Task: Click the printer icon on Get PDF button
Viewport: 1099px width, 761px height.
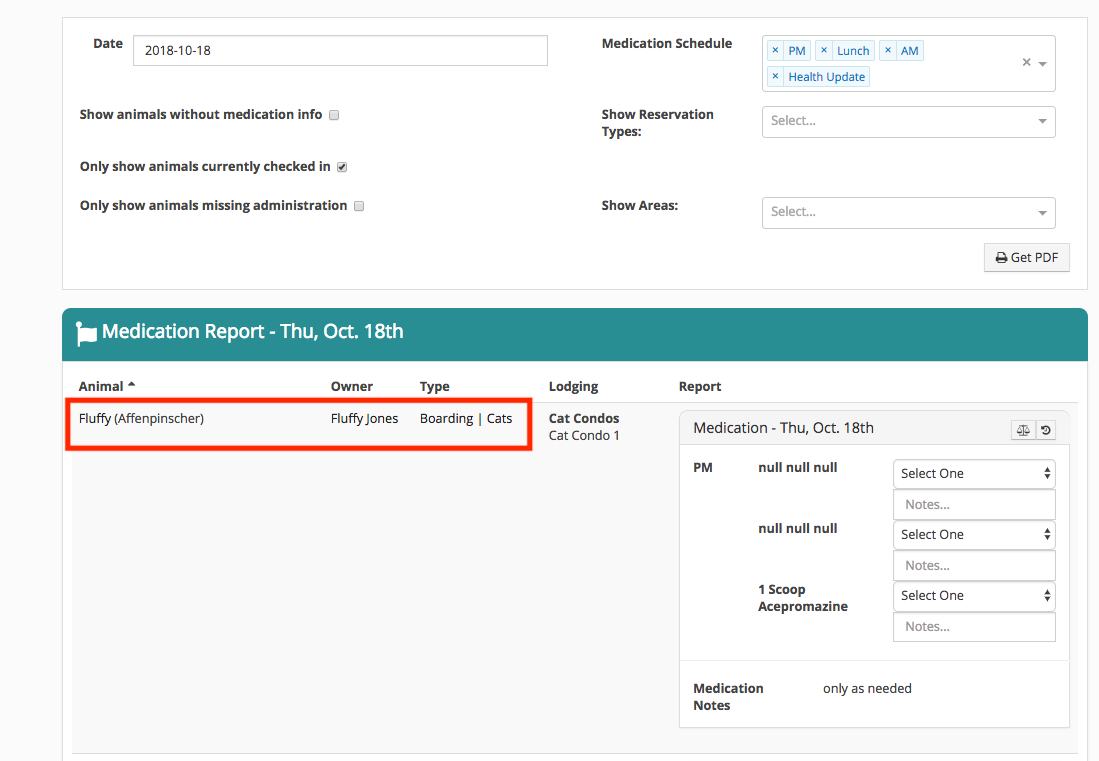Action: [x=1001, y=257]
